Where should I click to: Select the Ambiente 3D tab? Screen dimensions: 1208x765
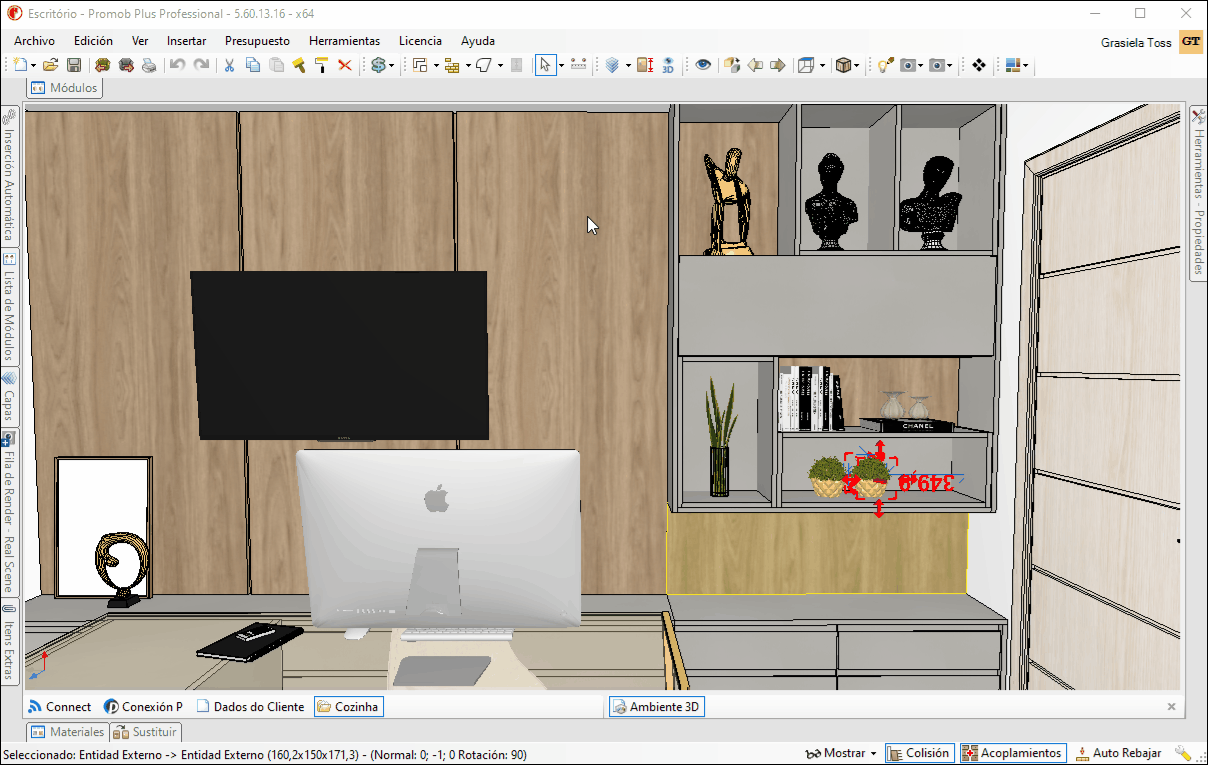point(656,707)
